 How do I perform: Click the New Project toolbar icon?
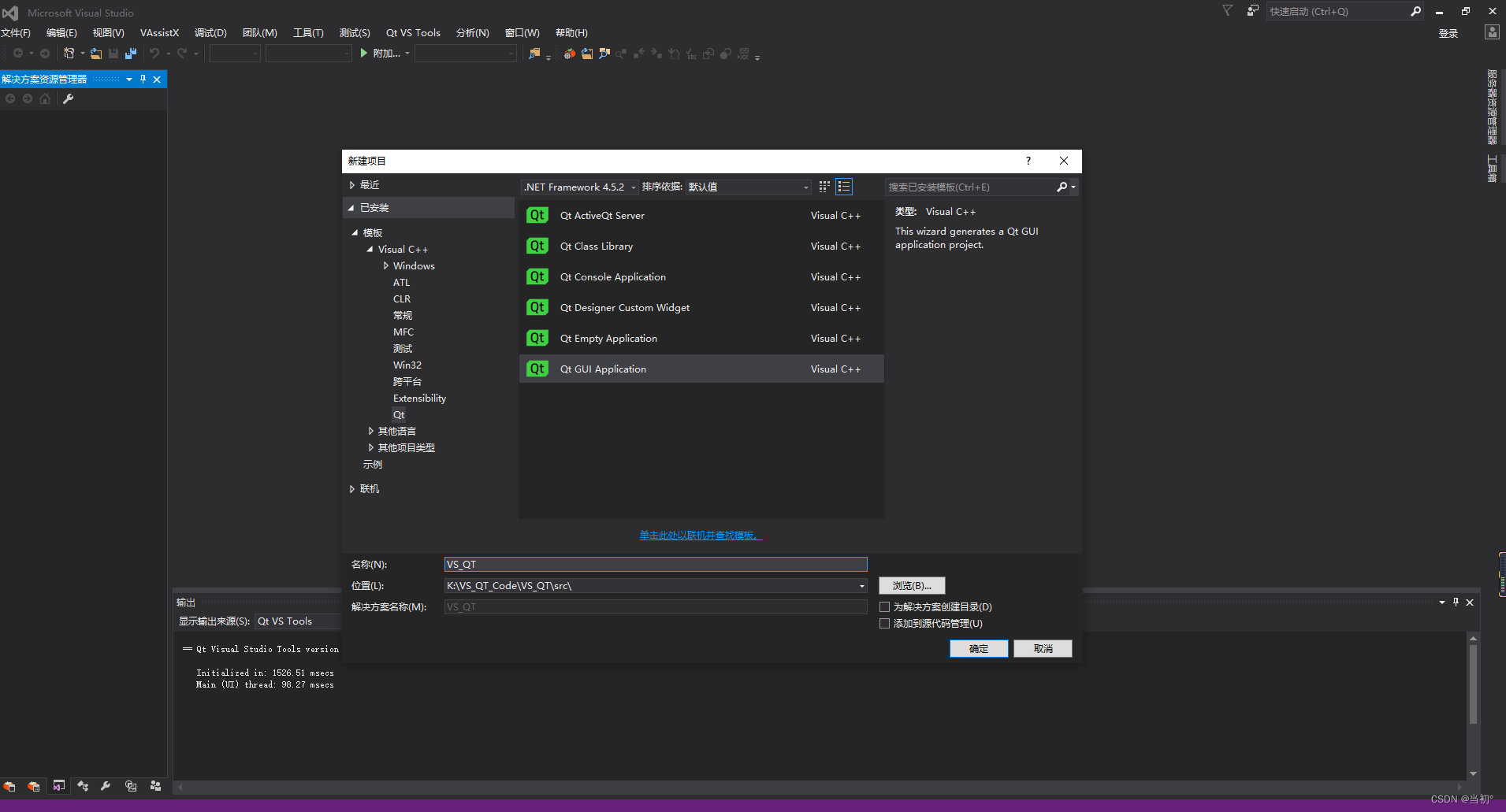tap(69, 53)
